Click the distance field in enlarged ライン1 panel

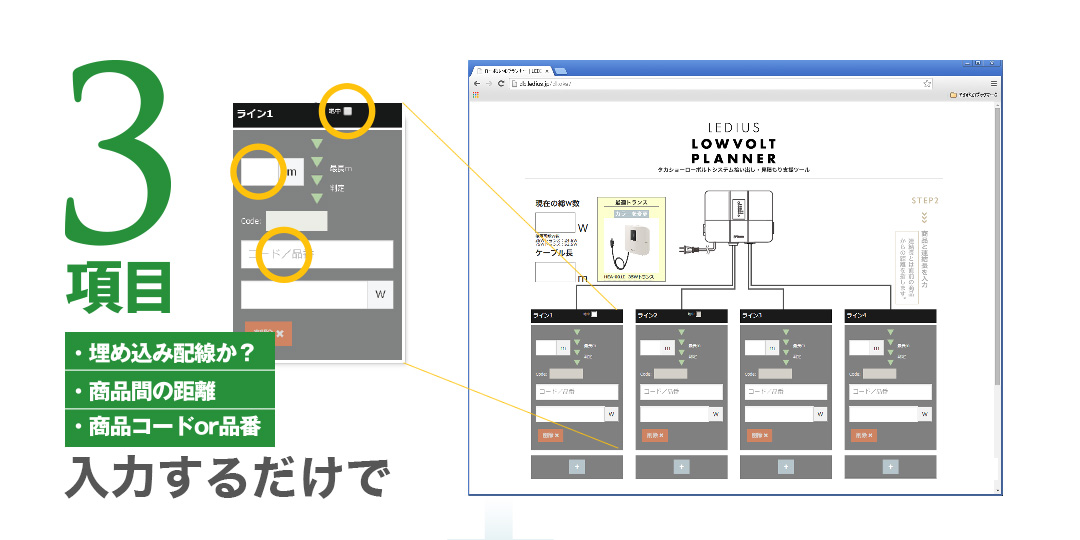(x=260, y=172)
